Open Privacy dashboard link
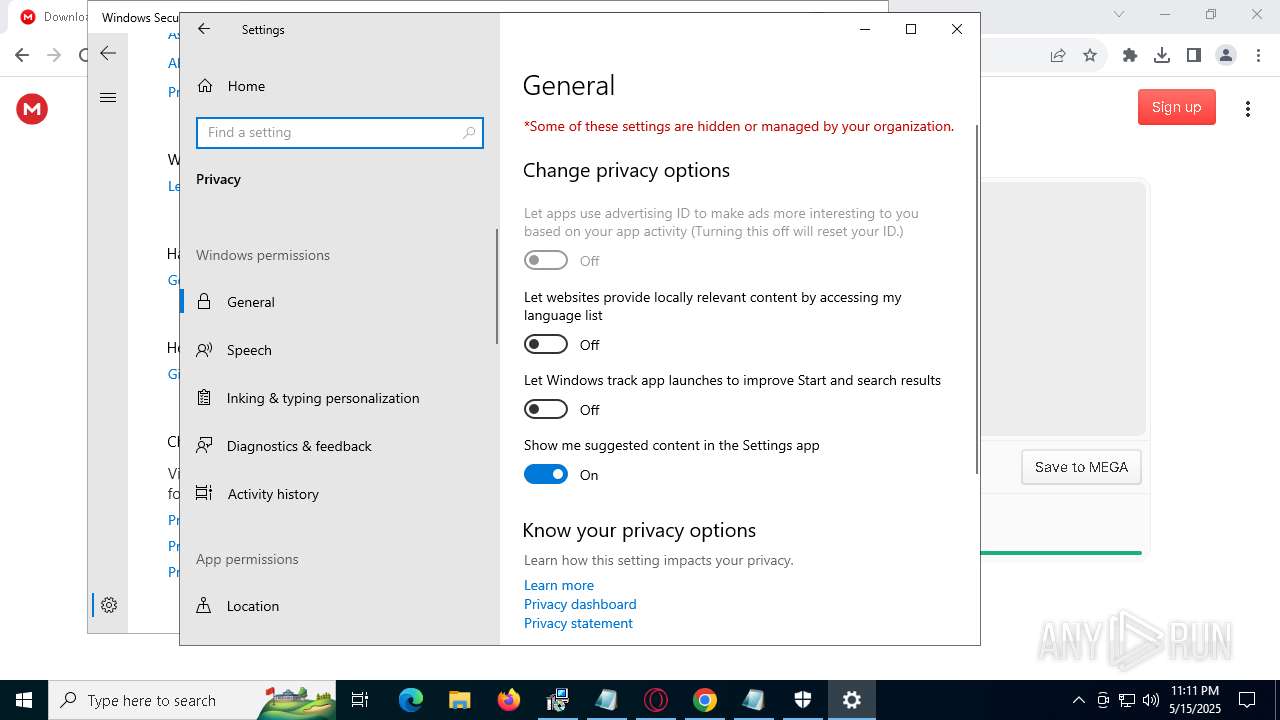 tap(580, 604)
